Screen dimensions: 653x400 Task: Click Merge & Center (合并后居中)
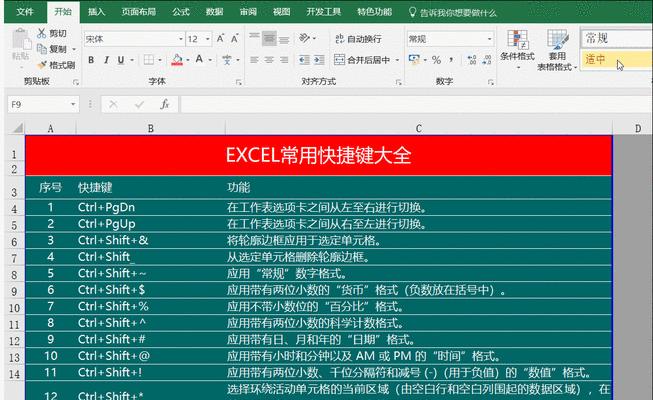point(361,60)
